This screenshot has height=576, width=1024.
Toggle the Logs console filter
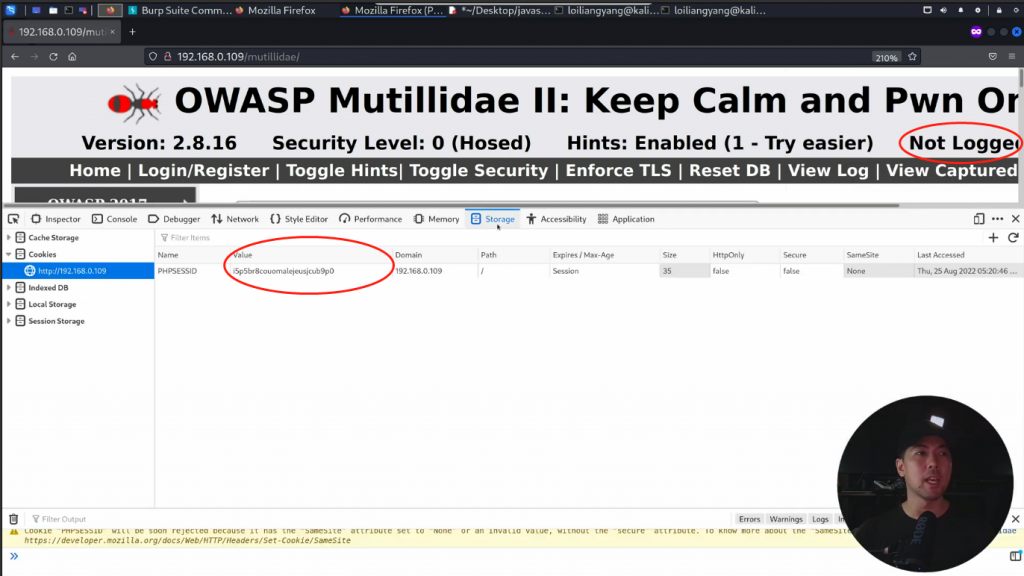point(820,519)
